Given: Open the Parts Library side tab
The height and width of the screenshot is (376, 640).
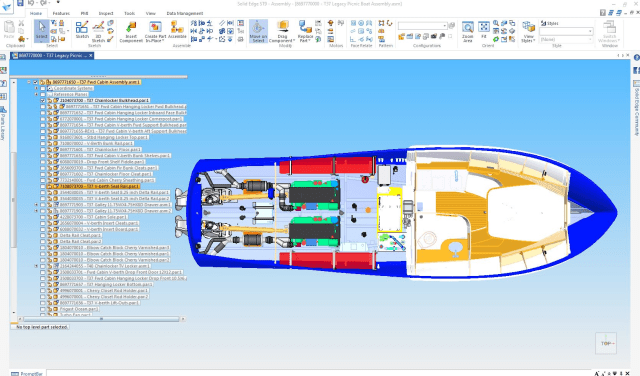Looking at the screenshot, I should coord(3,124).
